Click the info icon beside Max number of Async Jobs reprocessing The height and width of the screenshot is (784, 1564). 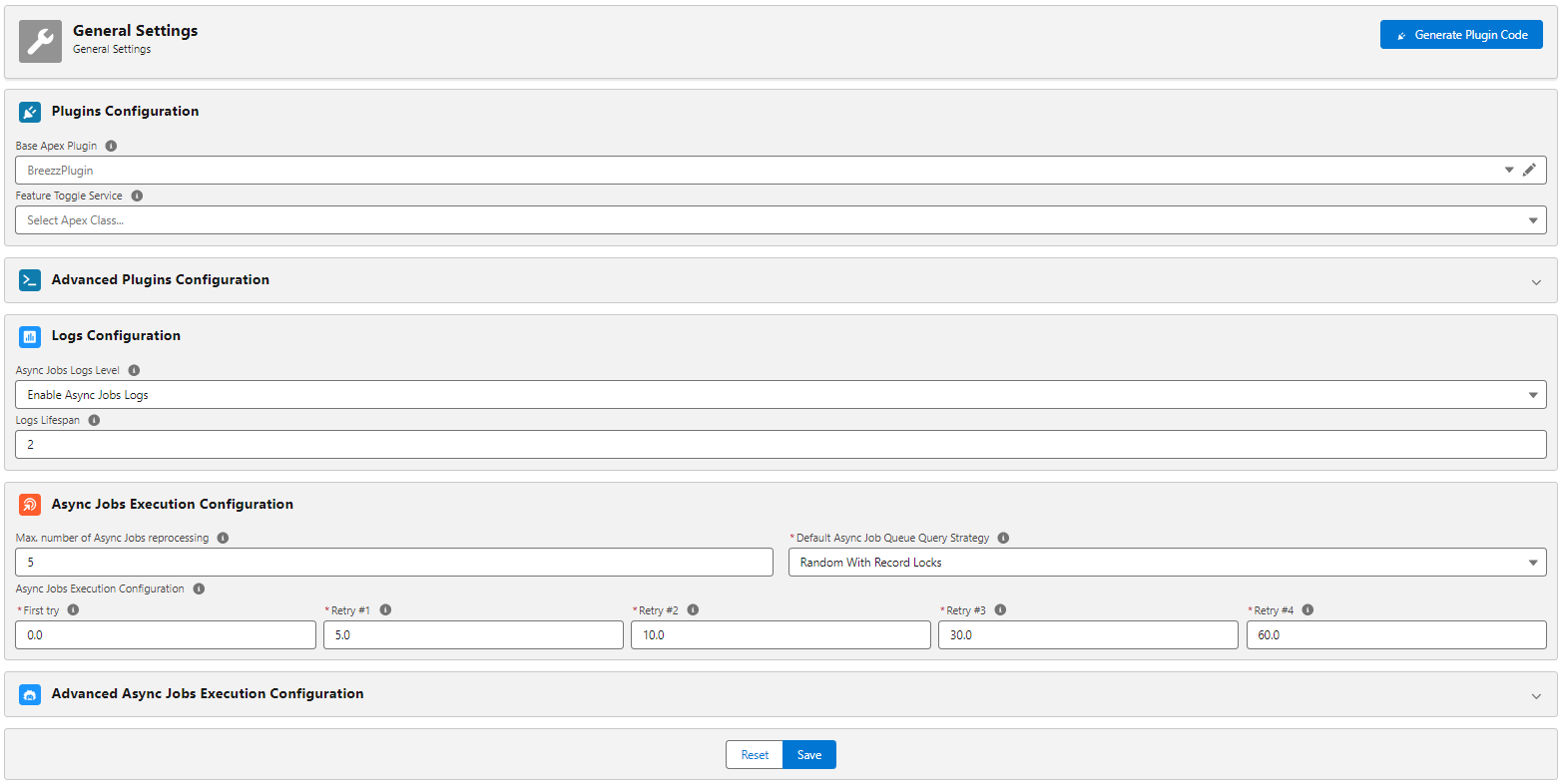[223, 537]
